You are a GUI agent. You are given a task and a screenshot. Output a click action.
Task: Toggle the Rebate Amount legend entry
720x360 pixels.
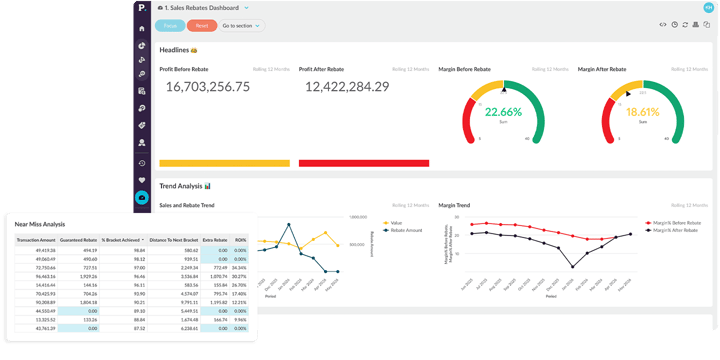tap(402, 230)
